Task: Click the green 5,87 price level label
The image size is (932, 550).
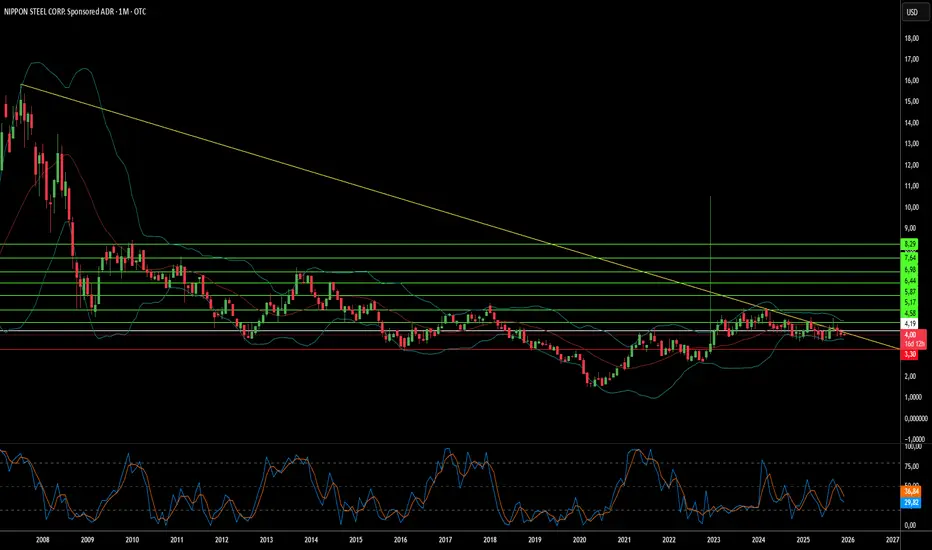Action: [x=909, y=292]
